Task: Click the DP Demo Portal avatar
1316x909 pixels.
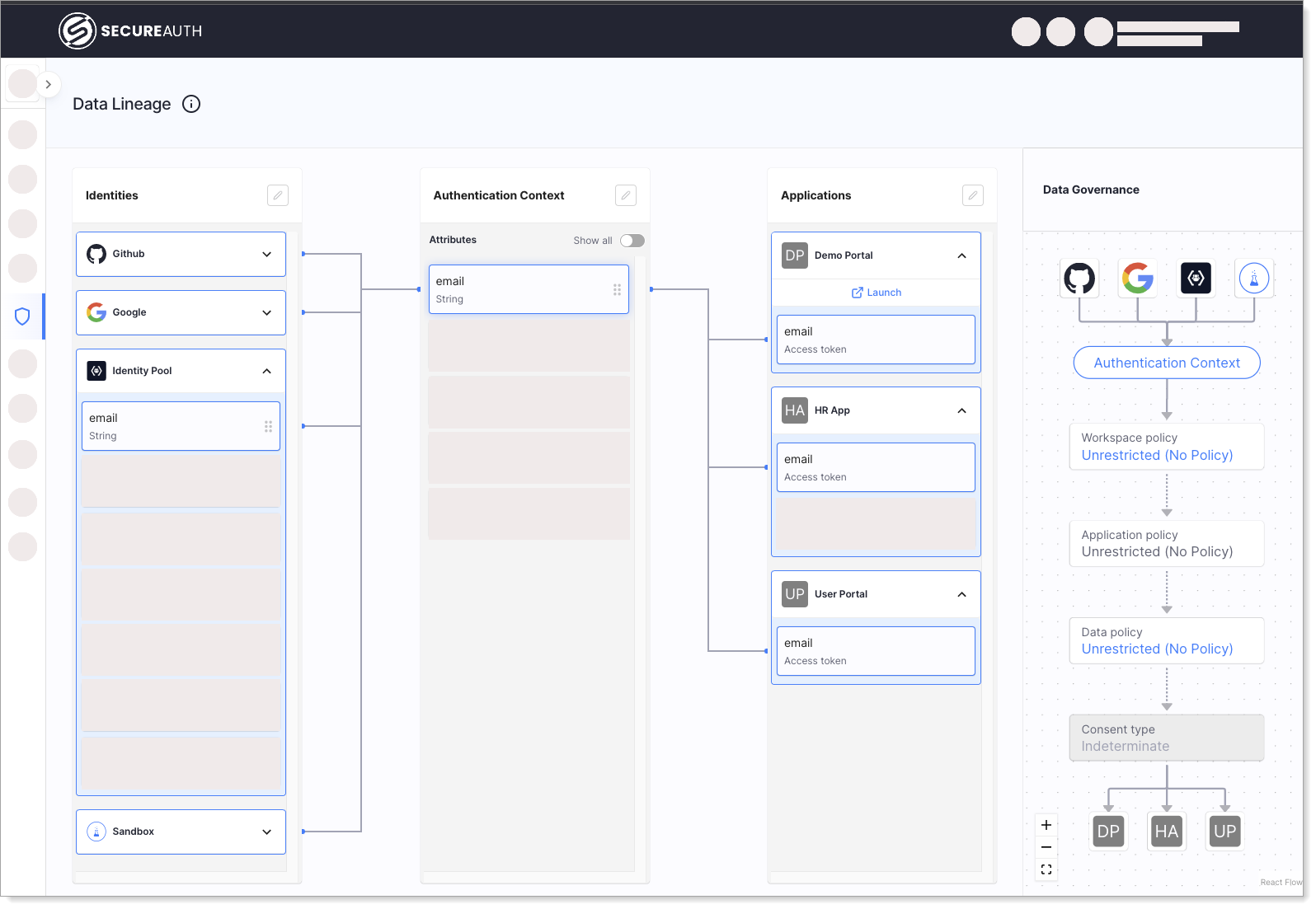Action: point(795,255)
